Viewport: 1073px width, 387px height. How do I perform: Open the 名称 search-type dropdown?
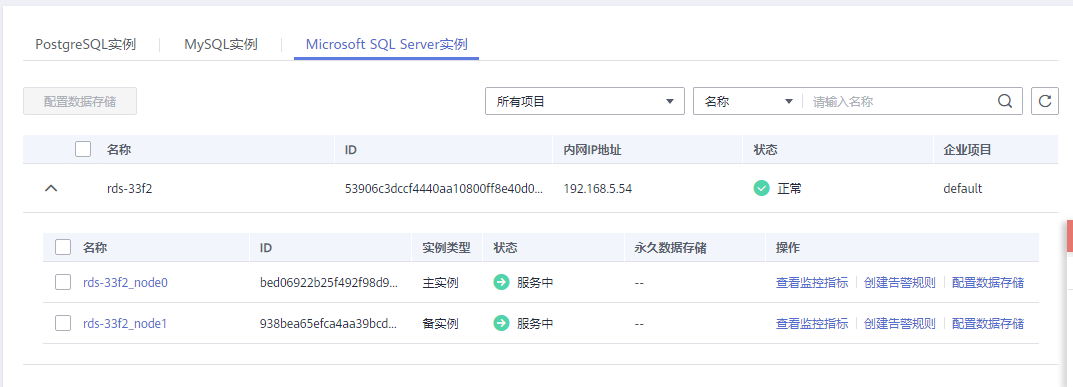click(748, 101)
